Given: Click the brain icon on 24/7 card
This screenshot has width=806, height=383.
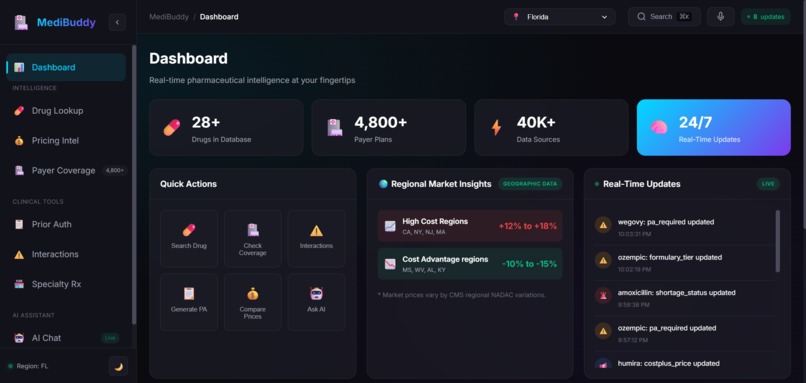Looking at the screenshot, I should 659,127.
